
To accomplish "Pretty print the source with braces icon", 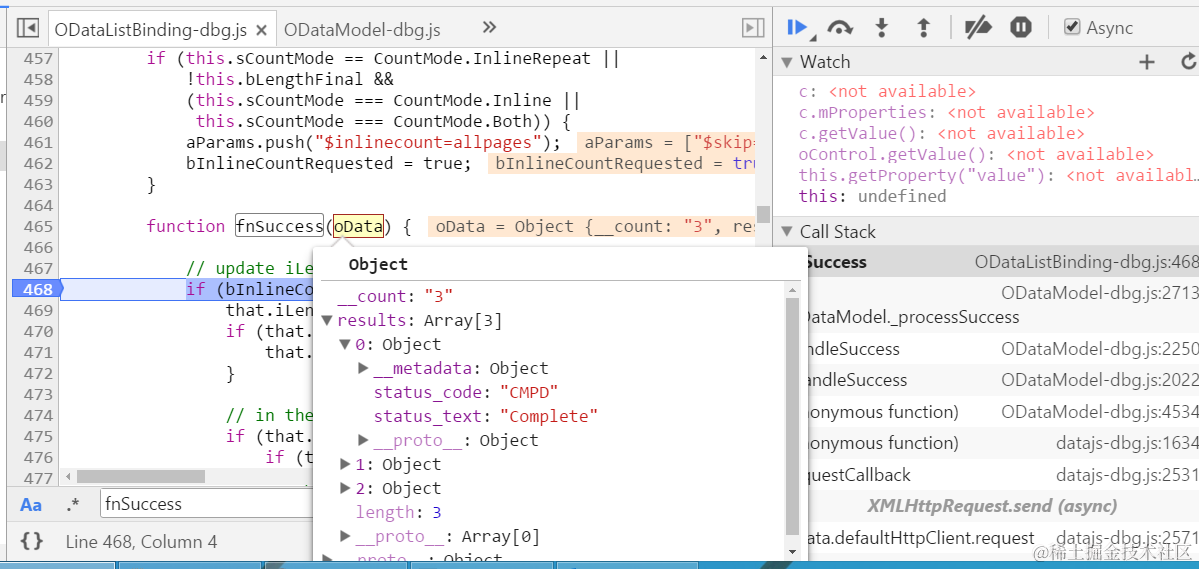I will (x=31, y=542).
